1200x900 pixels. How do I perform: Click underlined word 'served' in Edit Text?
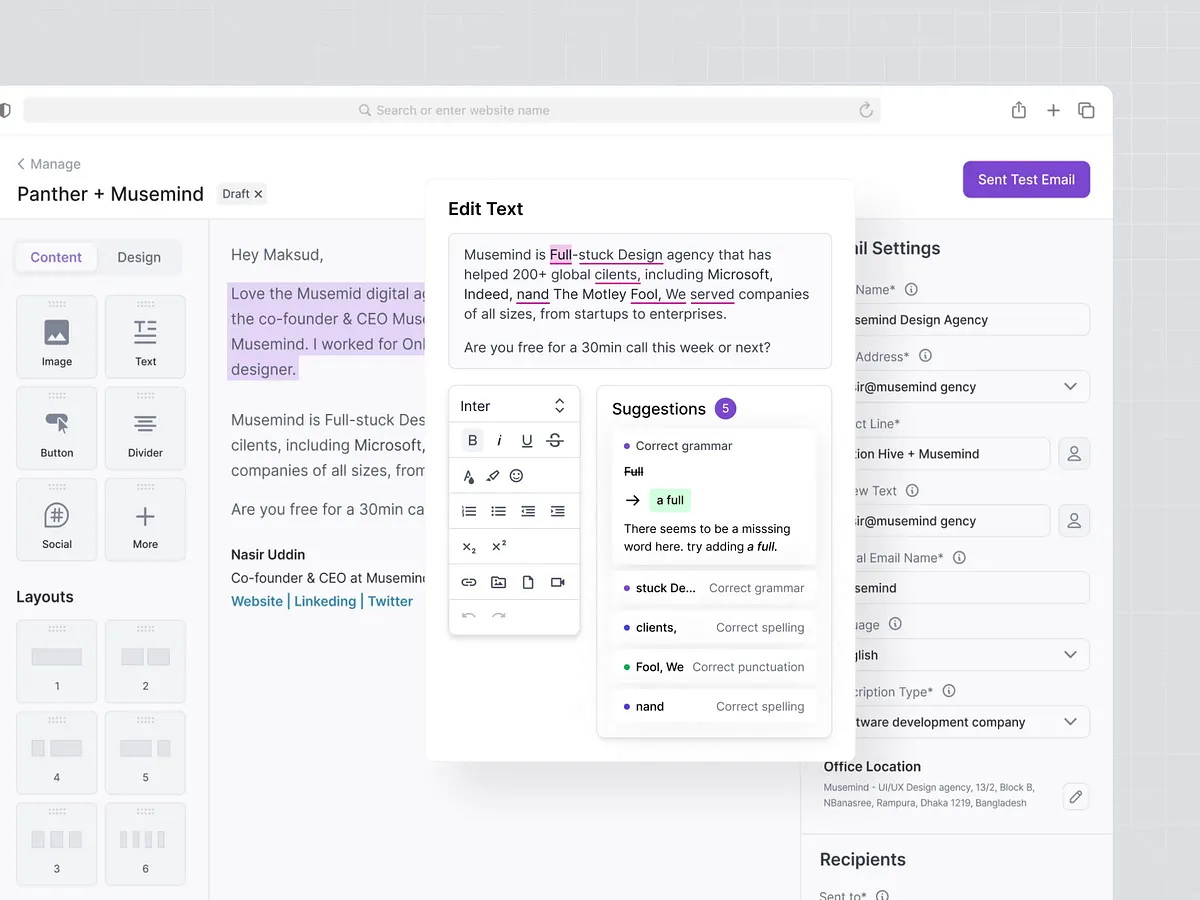tap(712, 295)
